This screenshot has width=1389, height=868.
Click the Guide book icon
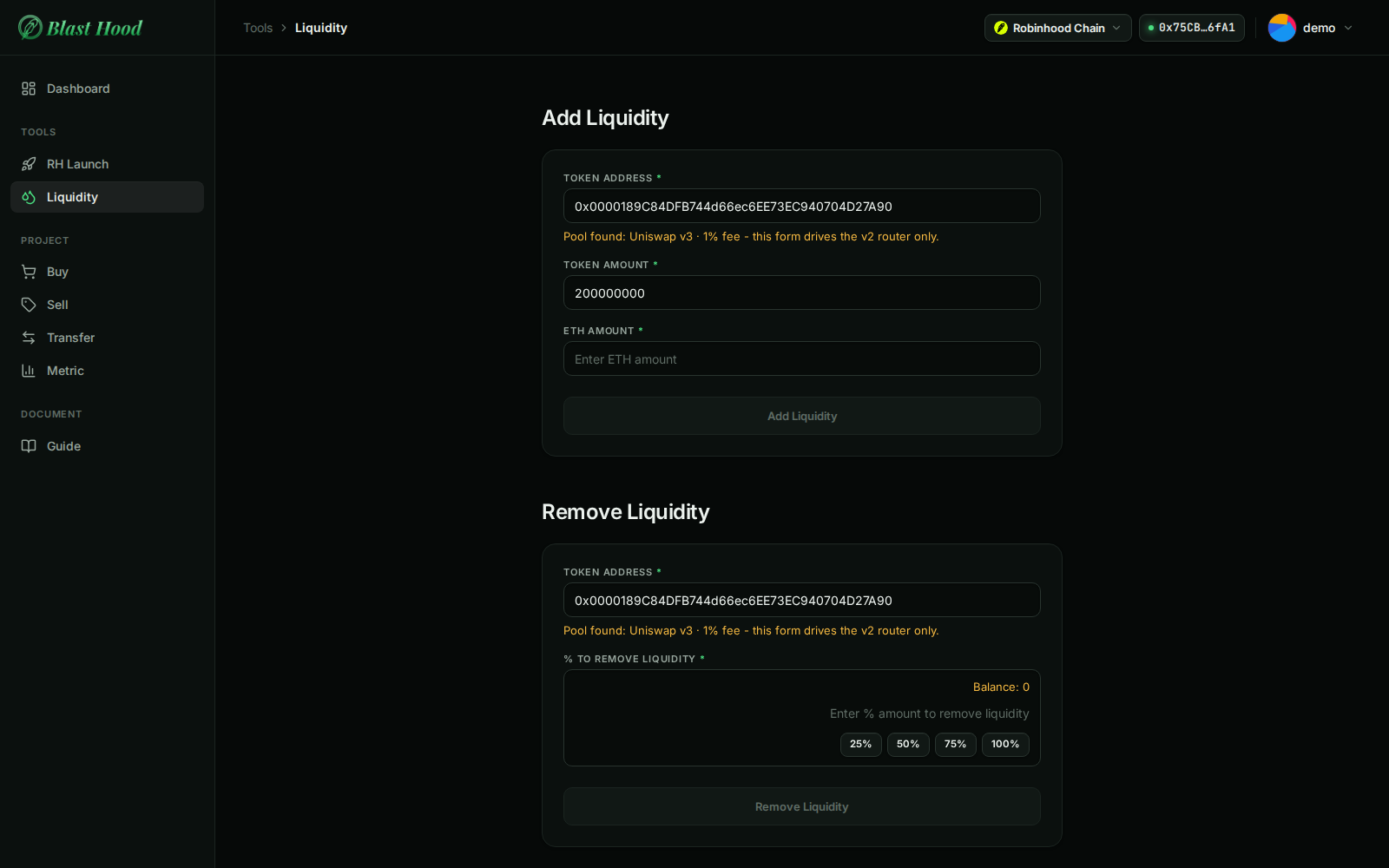(x=29, y=446)
